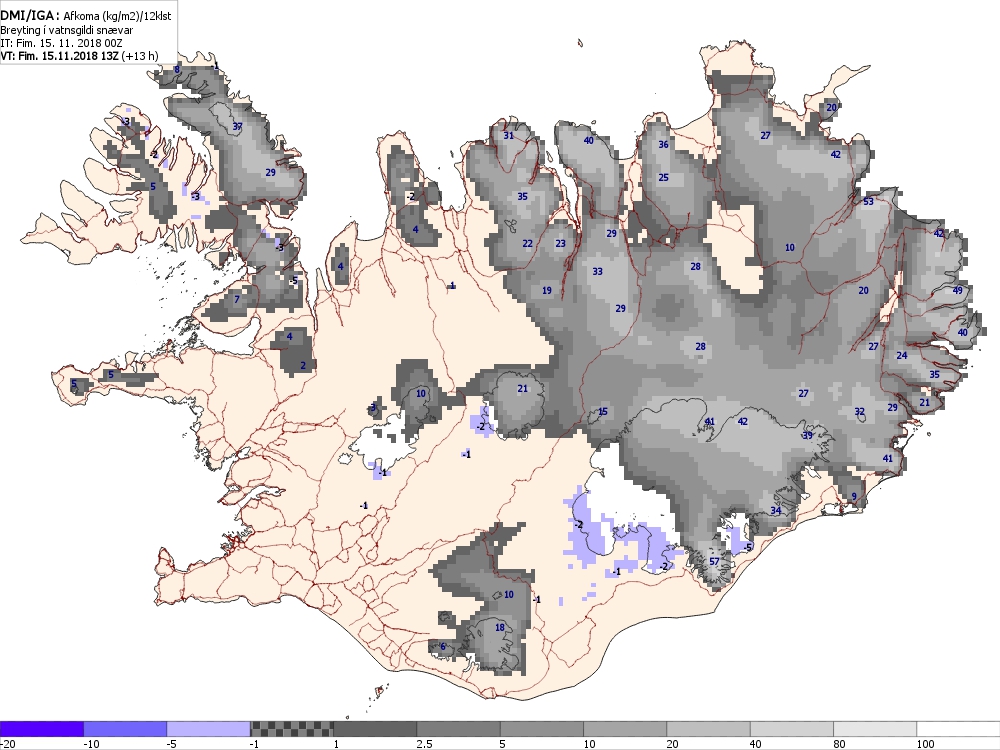The image size is (1000, 750).
Task: Click the map value '36' on the northern peninsula
Action: click(663, 144)
